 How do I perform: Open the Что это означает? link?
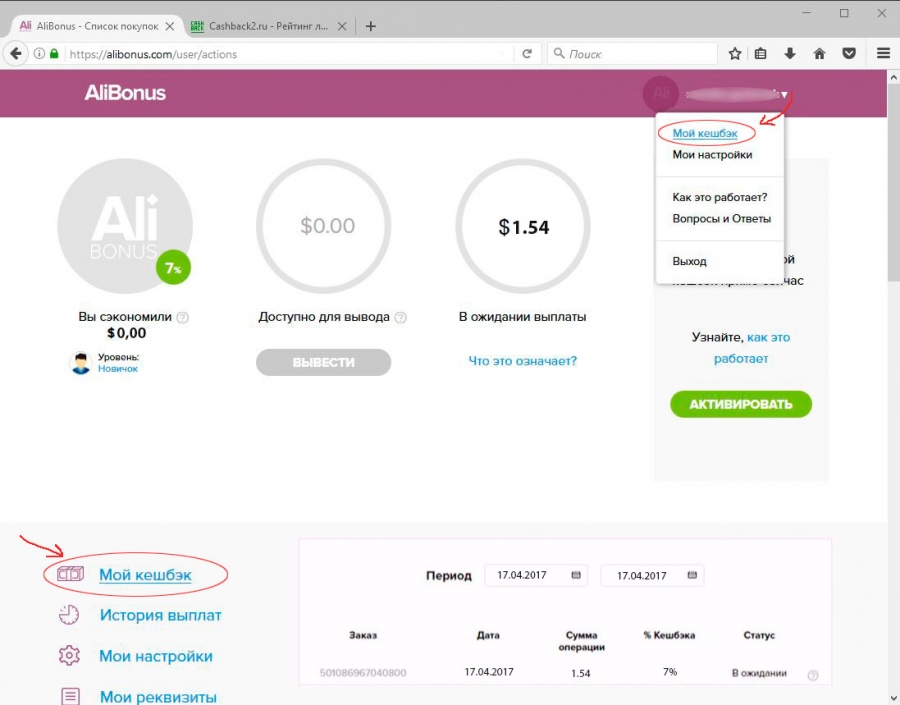tap(522, 361)
